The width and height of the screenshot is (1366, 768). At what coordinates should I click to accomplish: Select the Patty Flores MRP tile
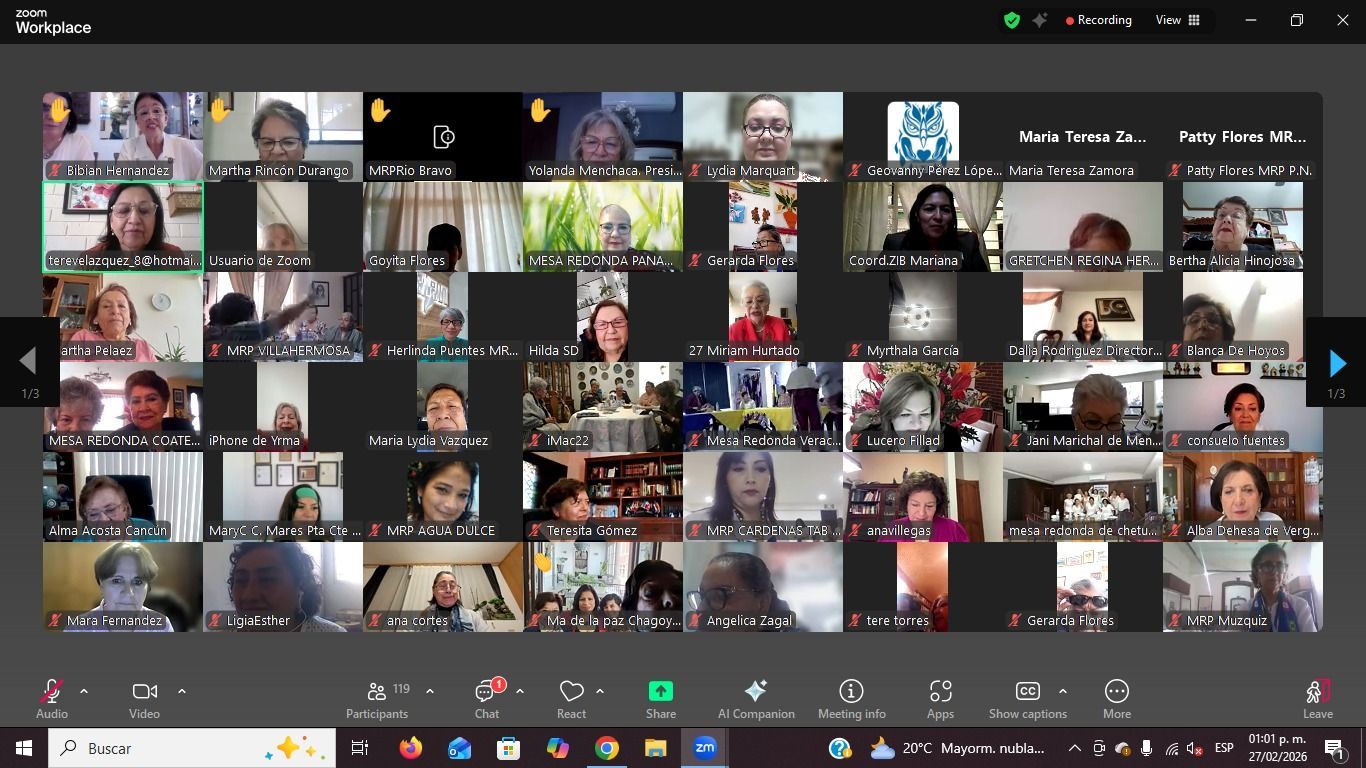(1243, 137)
